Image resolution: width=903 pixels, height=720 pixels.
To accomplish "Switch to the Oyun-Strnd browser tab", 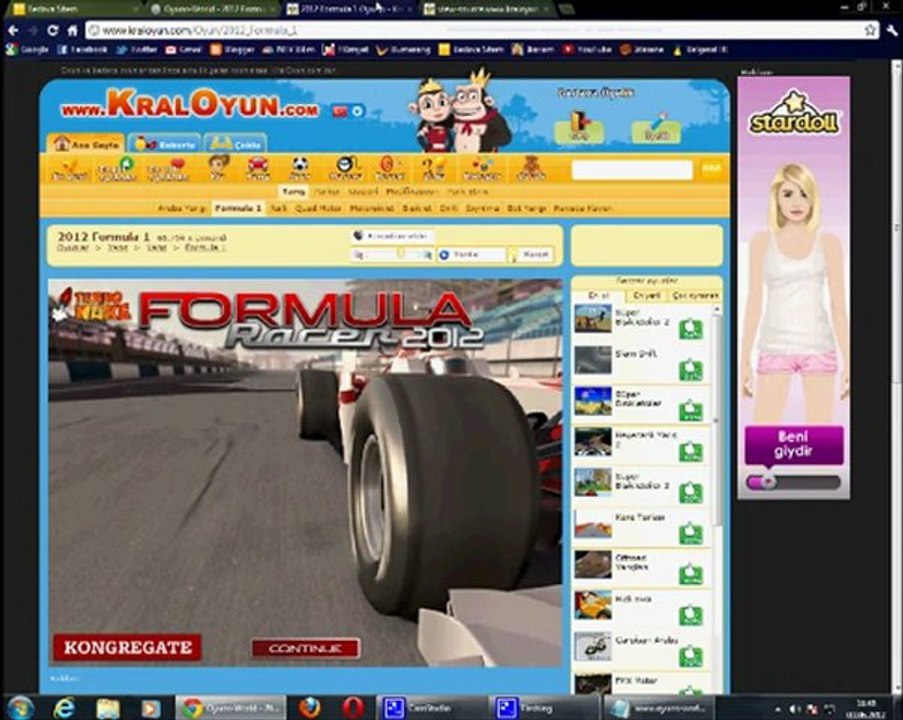I will [x=211, y=9].
